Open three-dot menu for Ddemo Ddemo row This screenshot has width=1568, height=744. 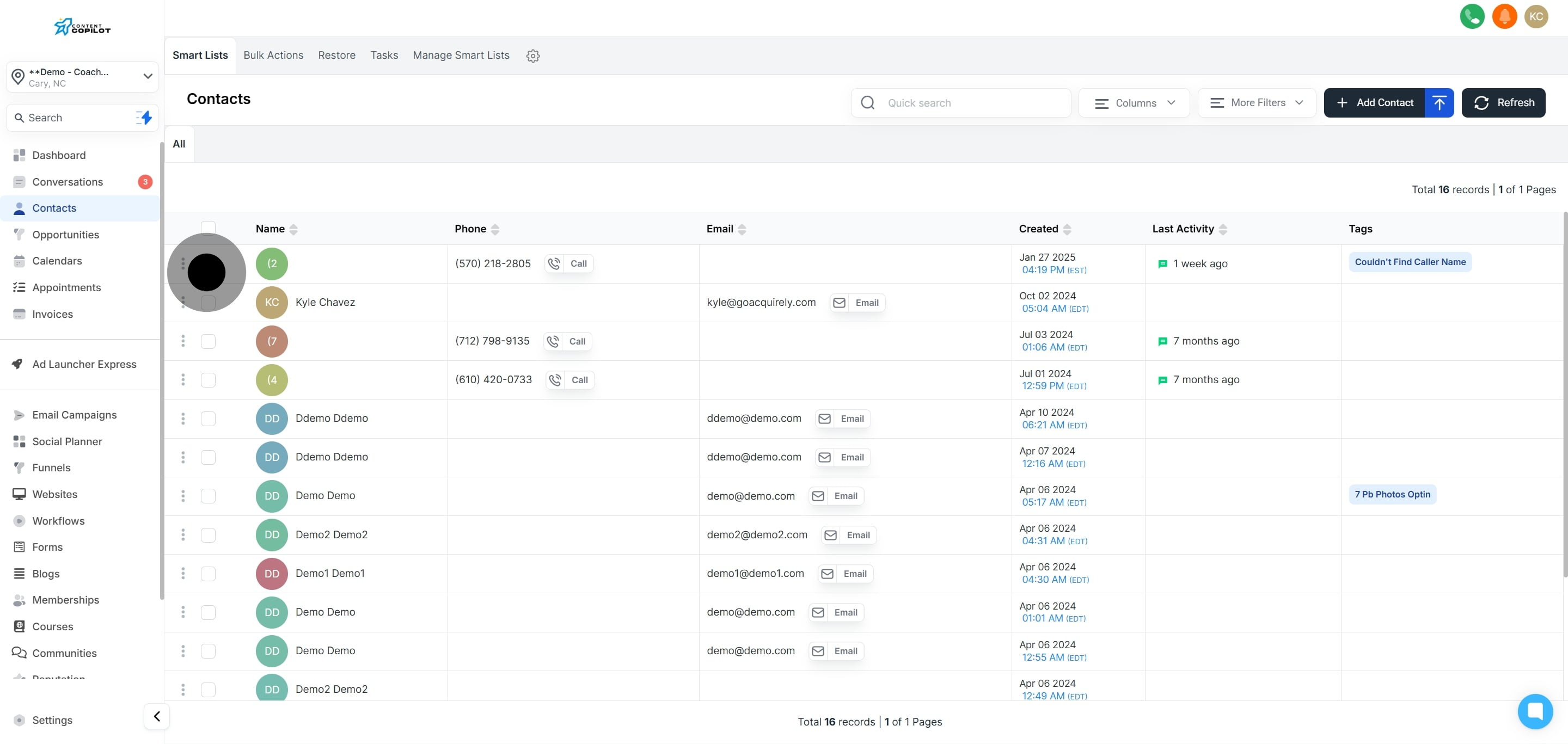182,419
